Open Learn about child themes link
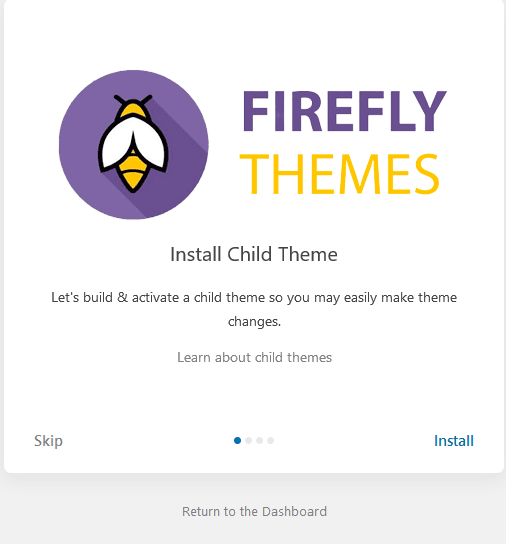This screenshot has height=544, width=506. click(x=254, y=357)
